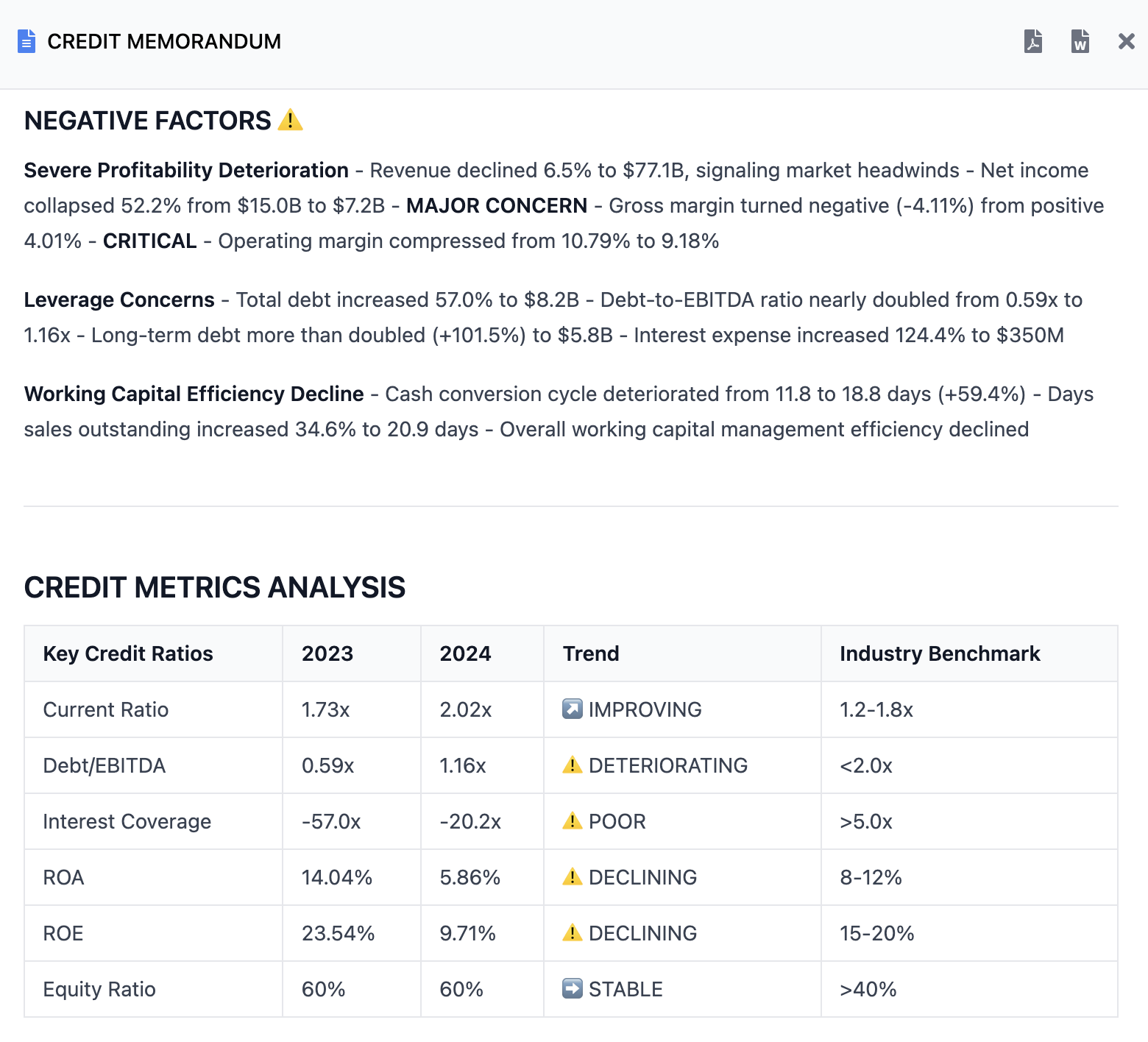Click the warning icon next to Negative Factors
This screenshot has height=1042, width=1148.
[291, 120]
